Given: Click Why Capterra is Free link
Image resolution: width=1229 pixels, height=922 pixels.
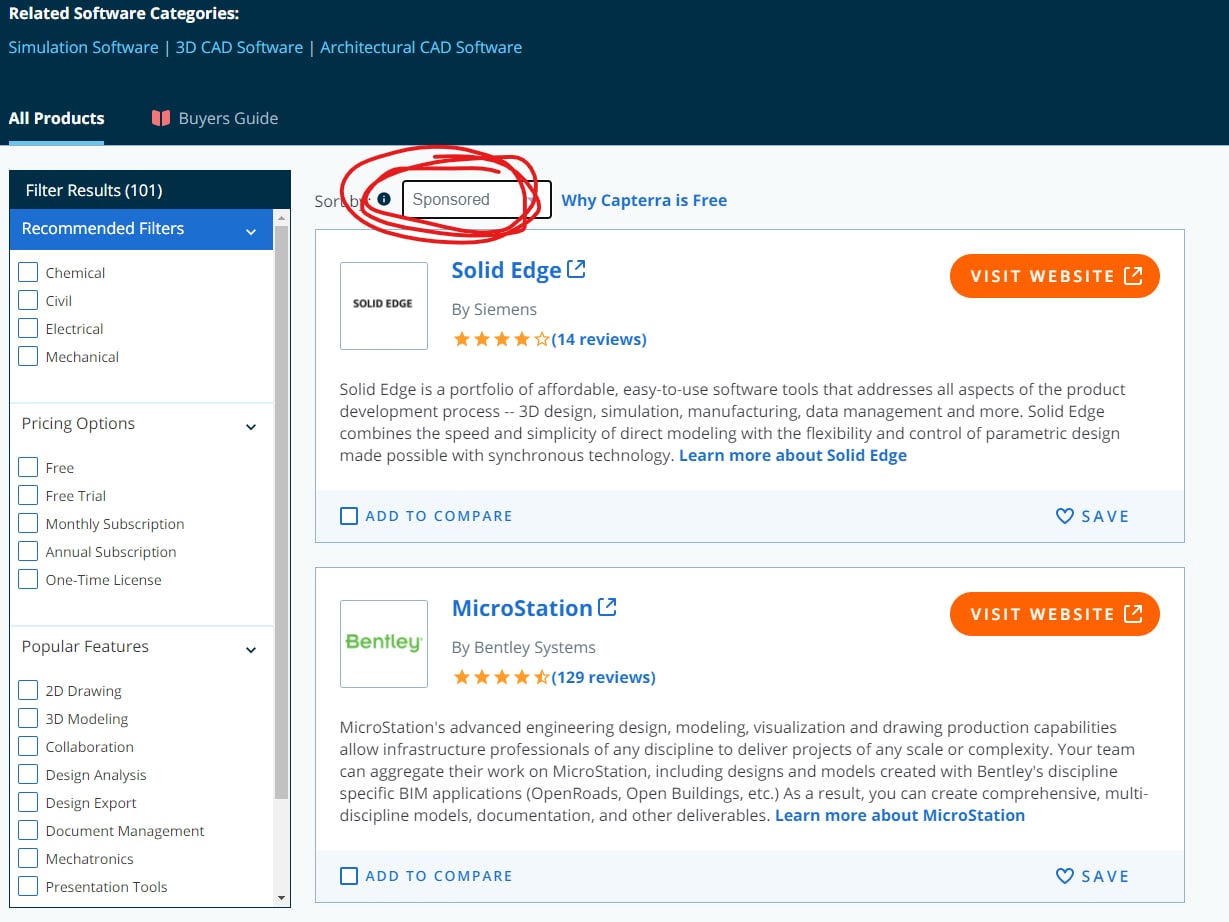Looking at the screenshot, I should point(644,200).
